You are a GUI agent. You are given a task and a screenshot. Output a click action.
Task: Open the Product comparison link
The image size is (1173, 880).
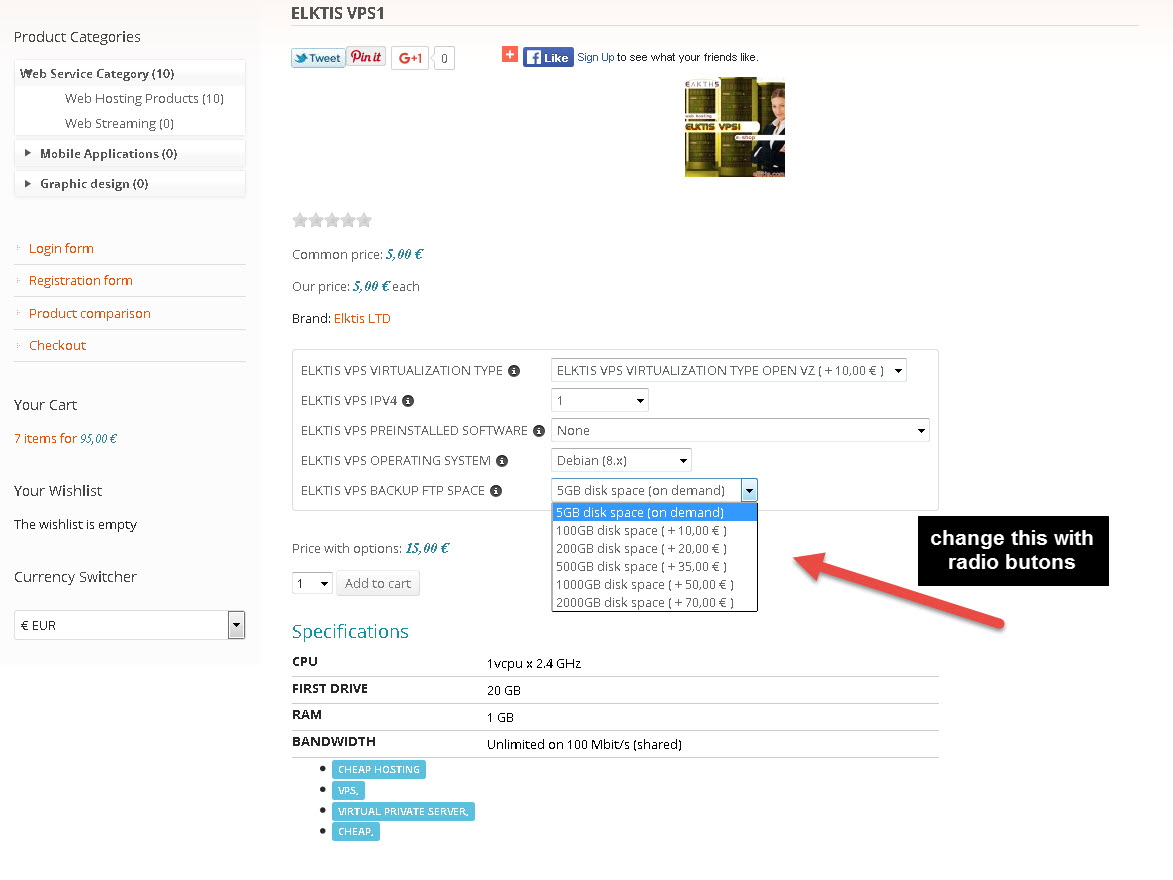click(x=90, y=314)
